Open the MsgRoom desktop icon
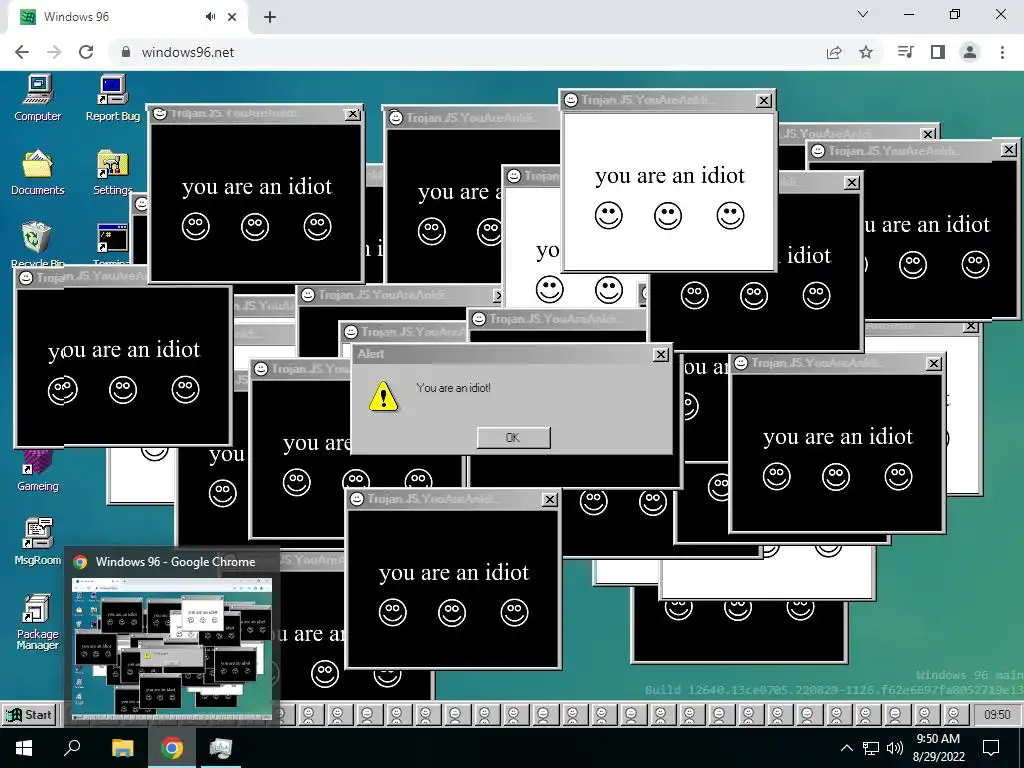This screenshot has height=768, width=1024. pyautogui.click(x=38, y=541)
